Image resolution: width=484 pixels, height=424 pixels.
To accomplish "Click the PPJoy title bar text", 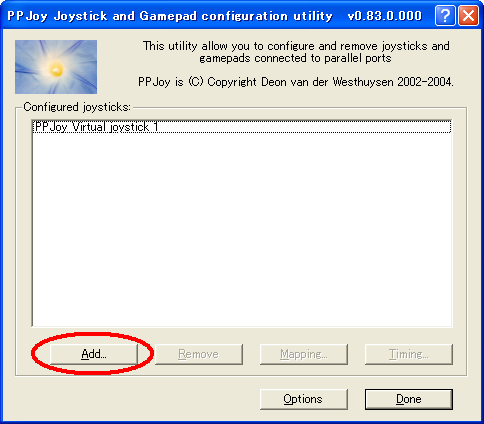I will click(170, 16).
